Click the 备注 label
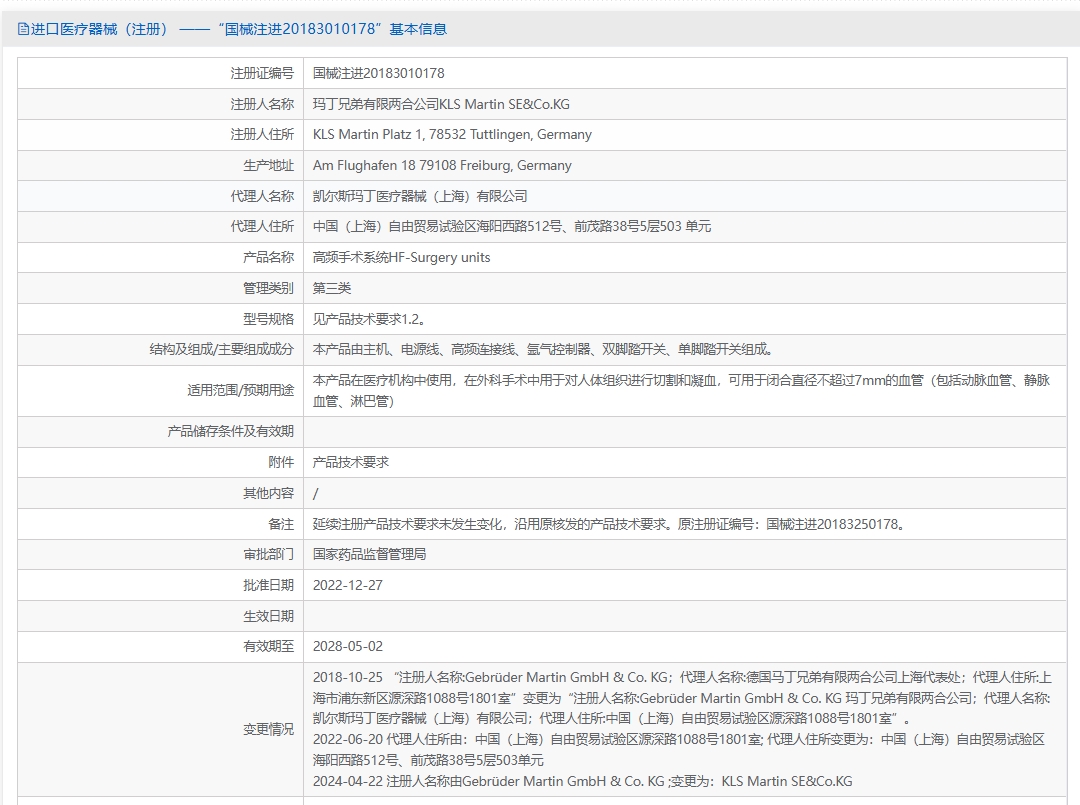The image size is (1080, 805). tap(281, 524)
